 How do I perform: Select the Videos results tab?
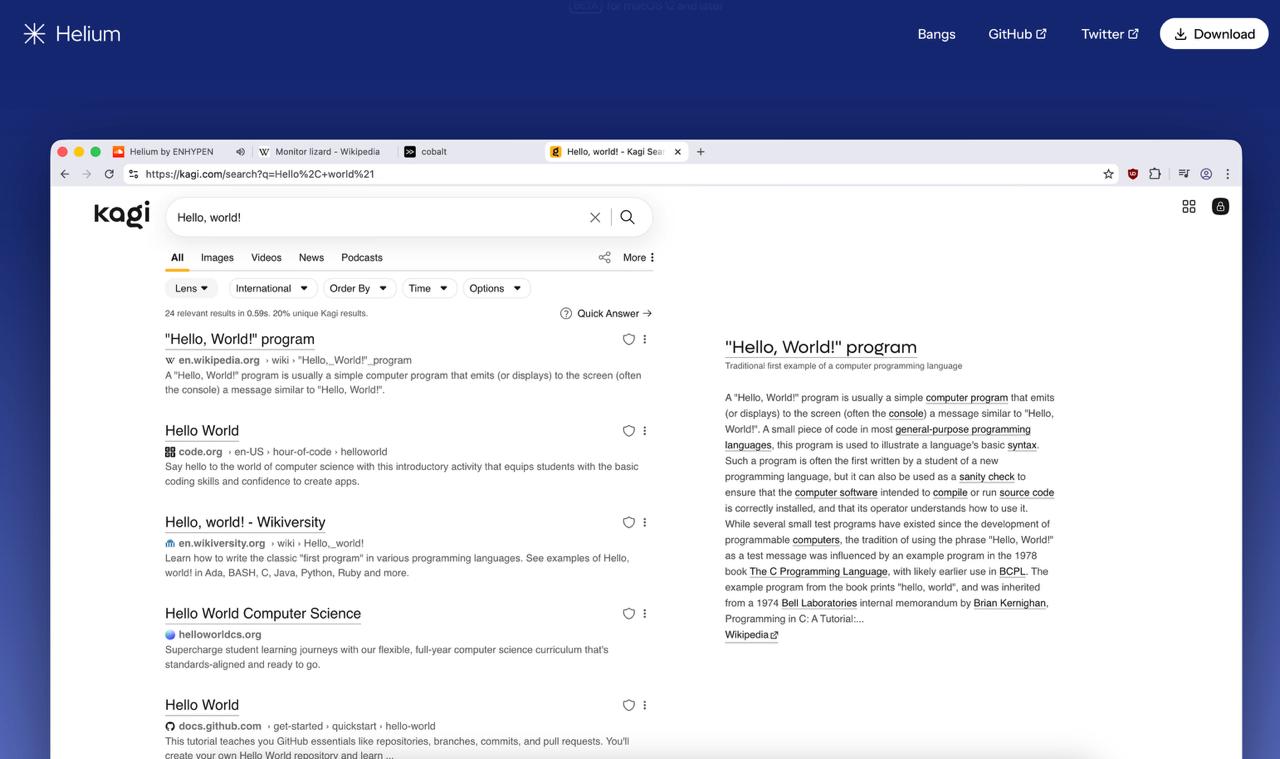click(x=266, y=258)
